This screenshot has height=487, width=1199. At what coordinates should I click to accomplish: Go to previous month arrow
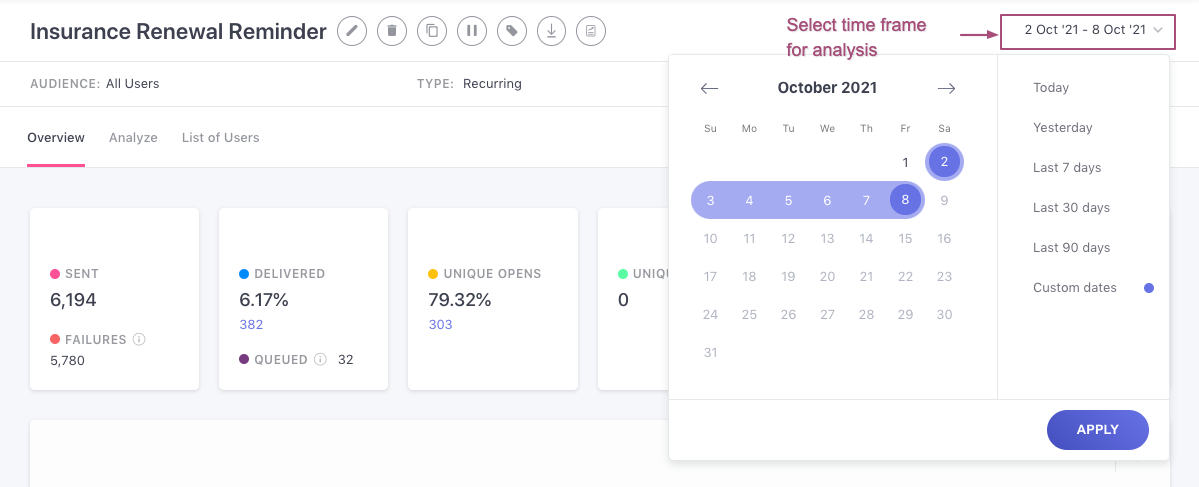(x=710, y=89)
